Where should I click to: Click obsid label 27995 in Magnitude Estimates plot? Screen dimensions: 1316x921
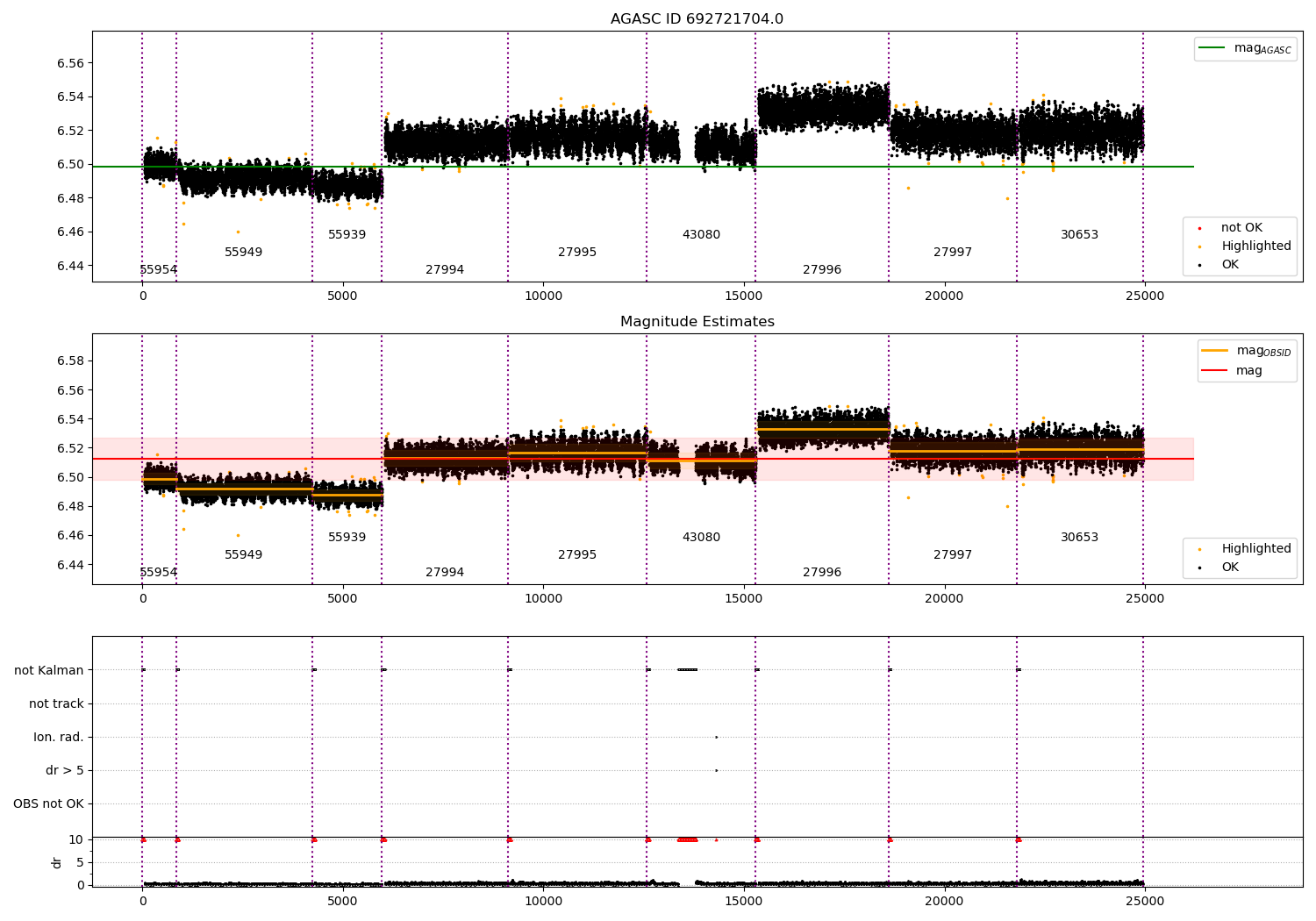click(x=577, y=555)
